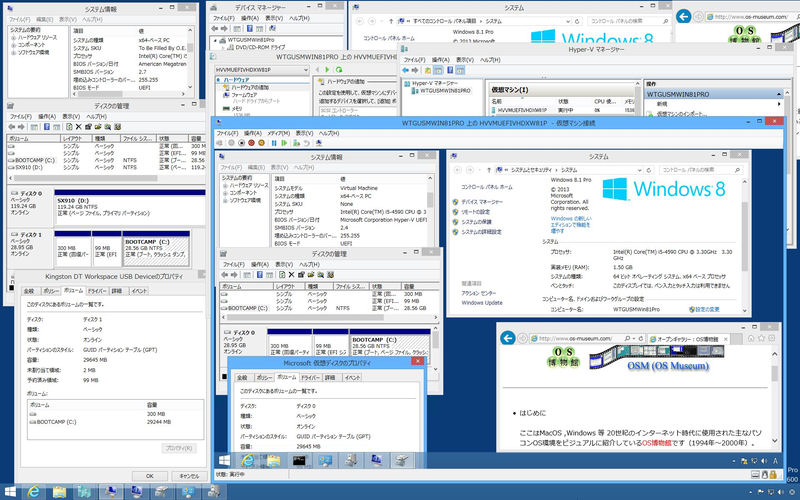Viewport: 800px width, 500px height.
Task: Select BOOTCAMP (C:) partition in host Disk 1
Action: [156, 248]
